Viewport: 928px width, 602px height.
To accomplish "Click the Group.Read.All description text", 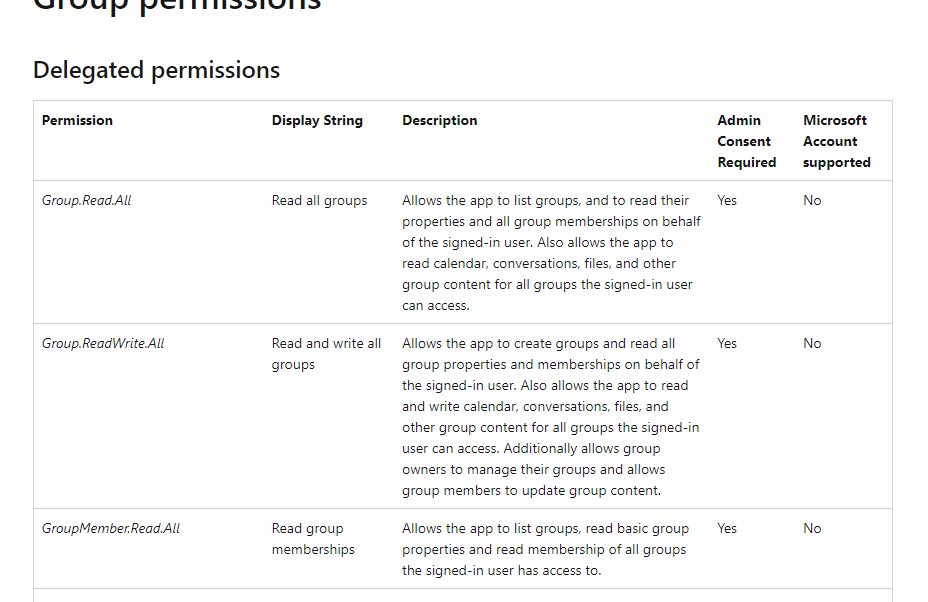I will [551, 253].
